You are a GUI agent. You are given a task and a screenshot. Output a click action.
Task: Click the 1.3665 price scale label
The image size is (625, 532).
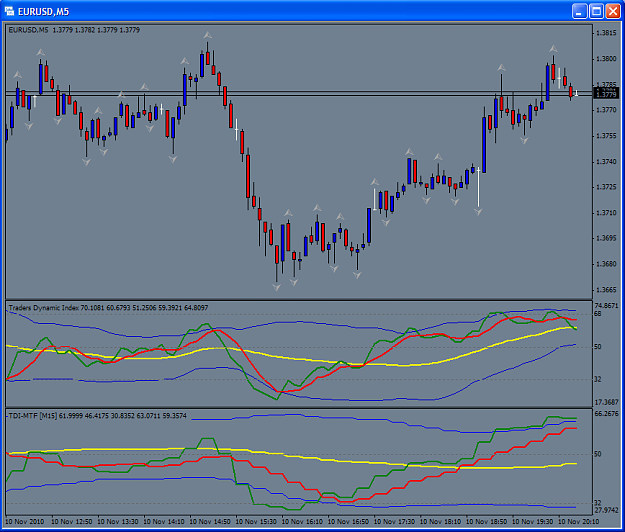(606, 290)
